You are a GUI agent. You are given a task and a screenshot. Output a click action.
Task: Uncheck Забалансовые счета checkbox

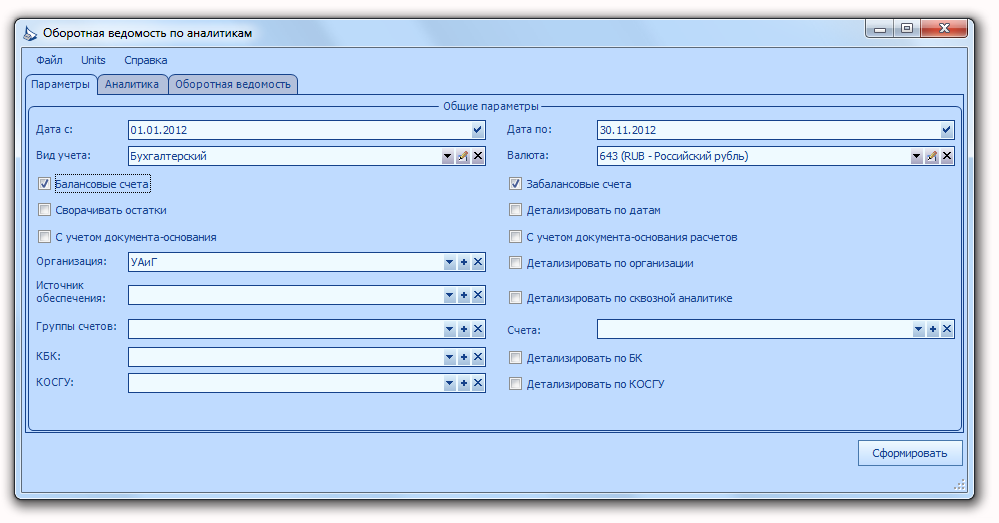pos(515,184)
